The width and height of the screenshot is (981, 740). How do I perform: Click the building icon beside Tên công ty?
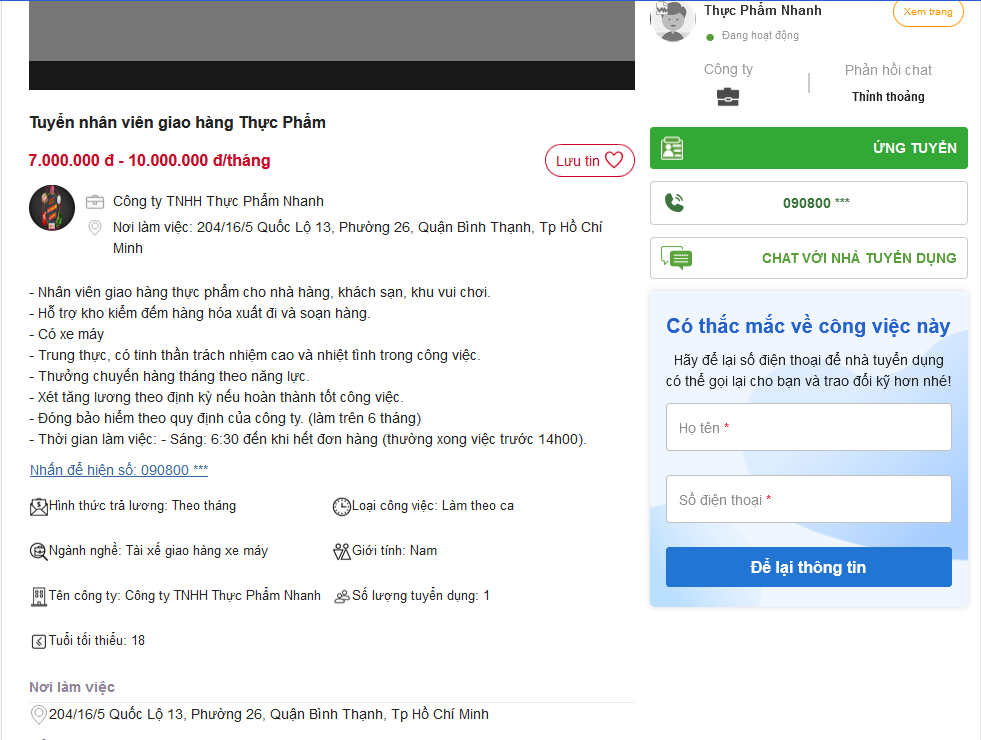39,596
